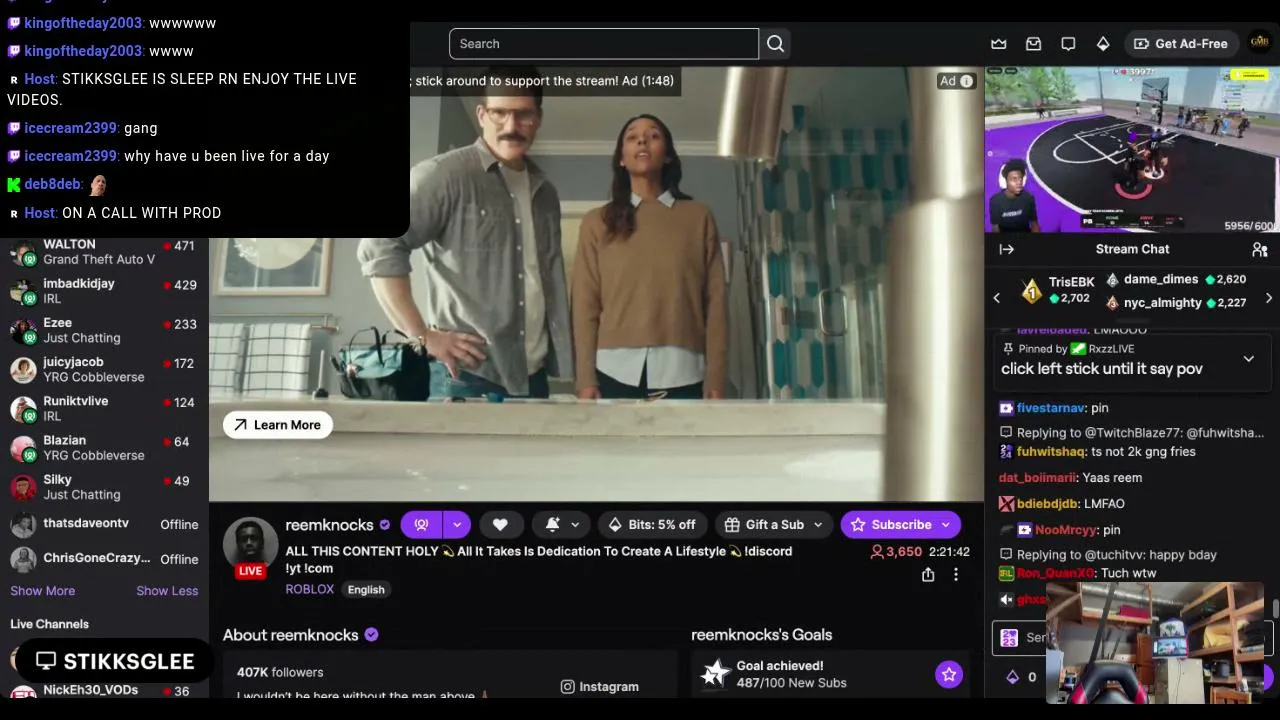Image resolution: width=1280 pixels, height=720 pixels.
Task: Click Show More in the sidebar
Action: [43, 591]
